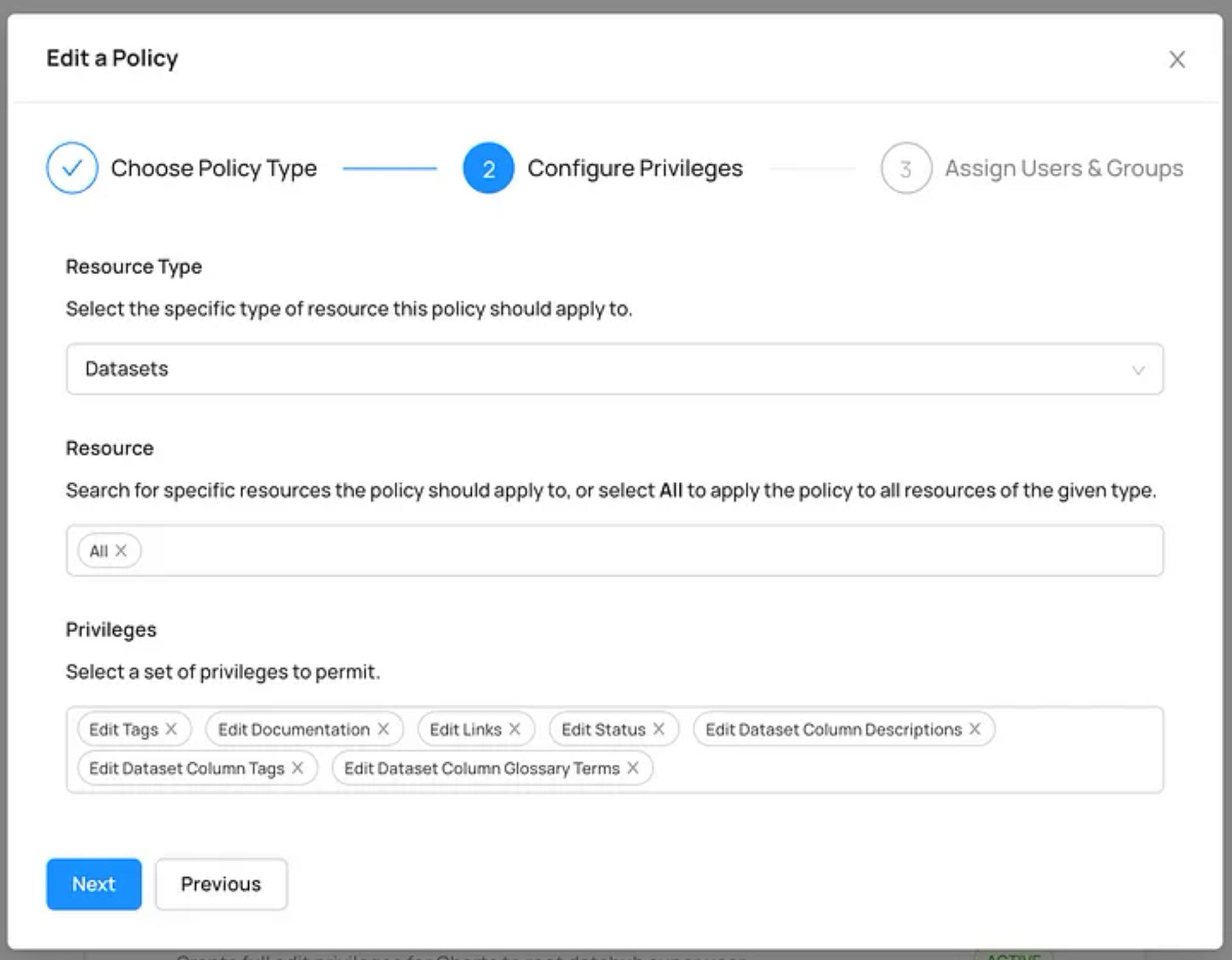Remove the Edit Tags privilege

171,729
